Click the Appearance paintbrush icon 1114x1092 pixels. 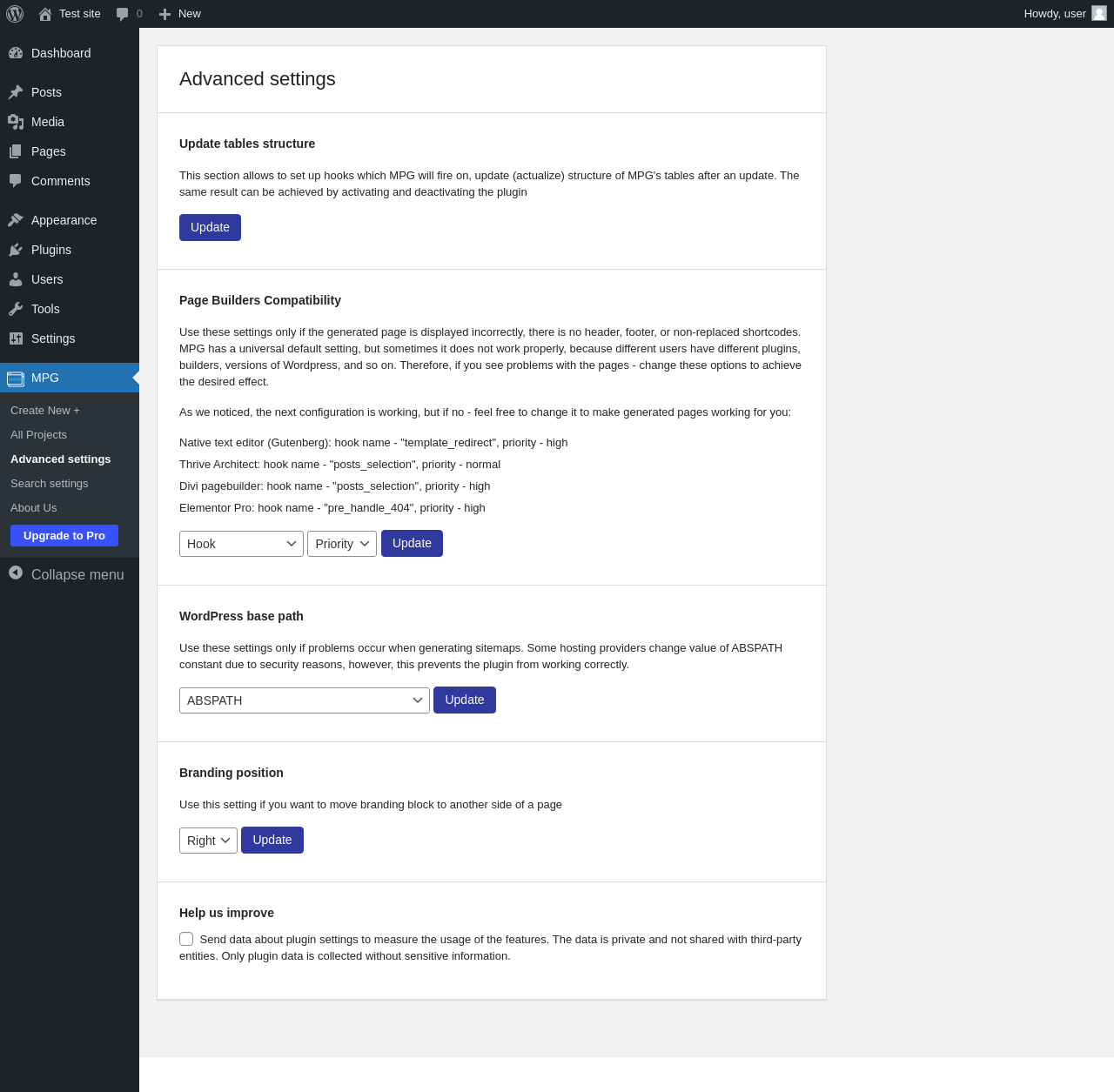pyautogui.click(x=16, y=220)
